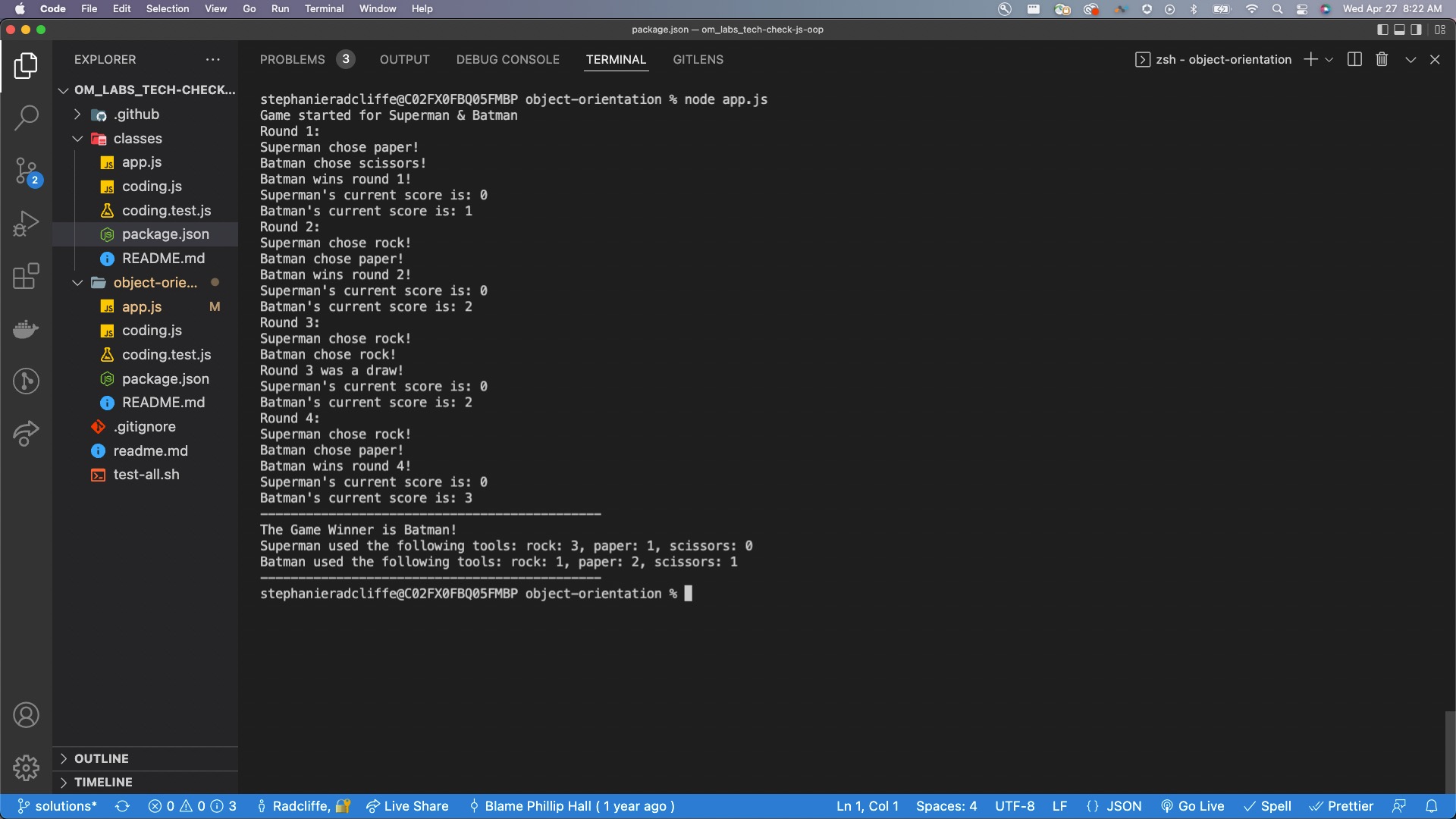The image size is (1456, 819).
Task: Switch to the GITLENS tab
Action: click(x=698, y=59)
